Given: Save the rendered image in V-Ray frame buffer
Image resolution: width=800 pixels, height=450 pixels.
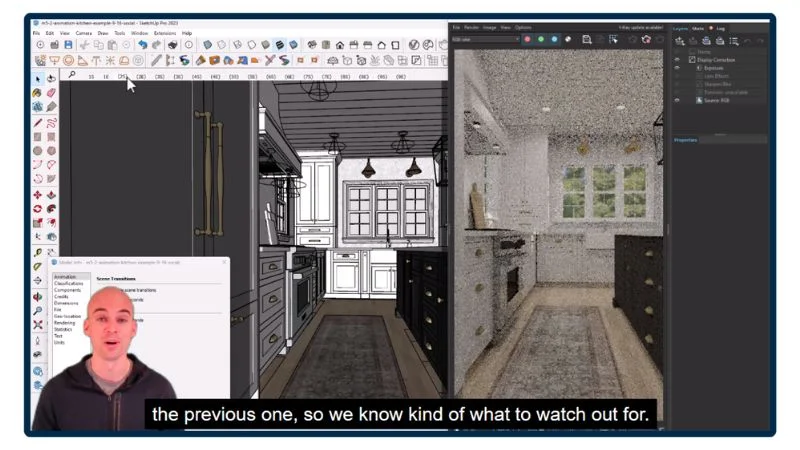Looking at the screenshot, I should [587, 40].
